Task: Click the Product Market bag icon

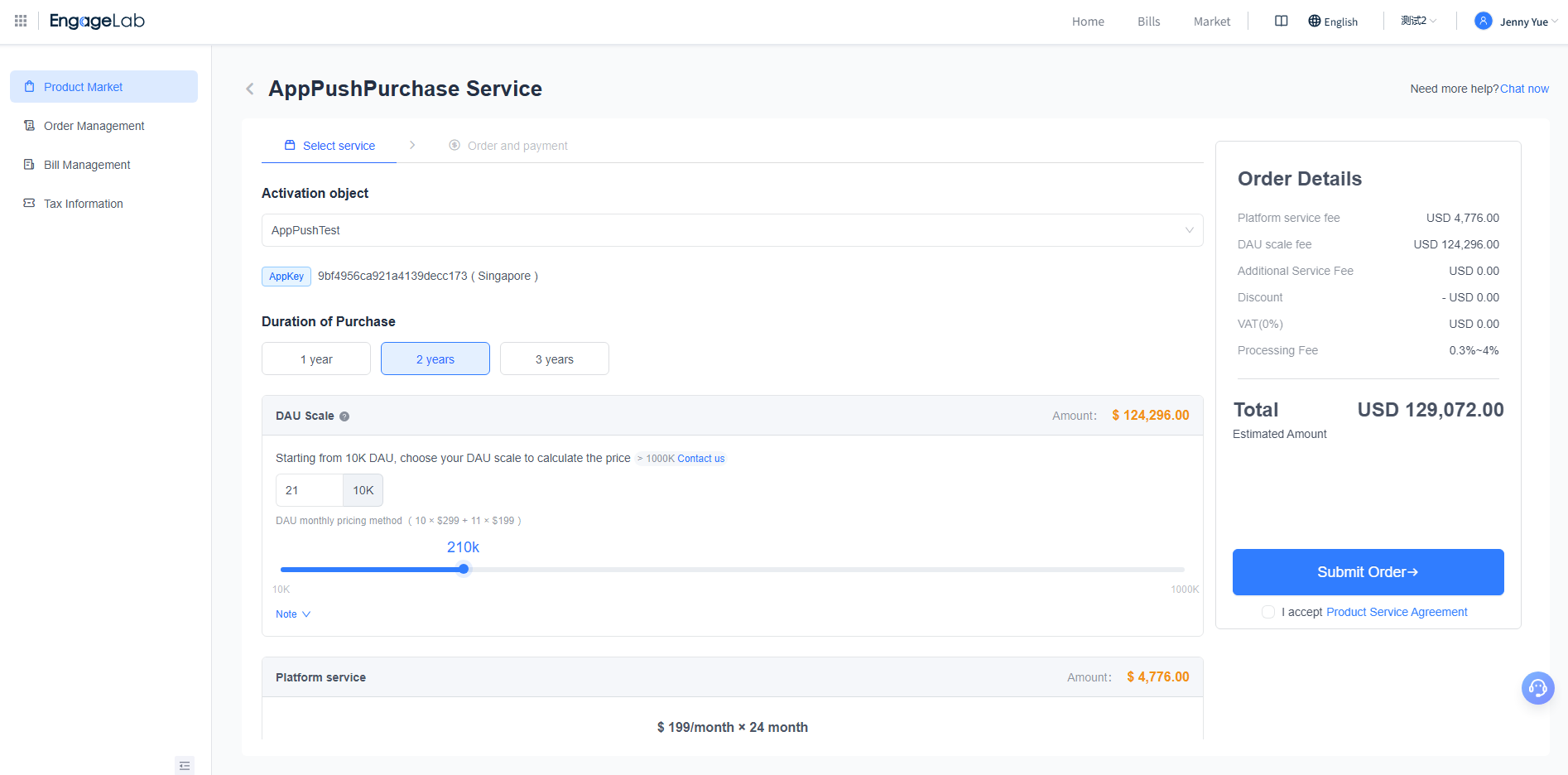Action: (30, 86)
